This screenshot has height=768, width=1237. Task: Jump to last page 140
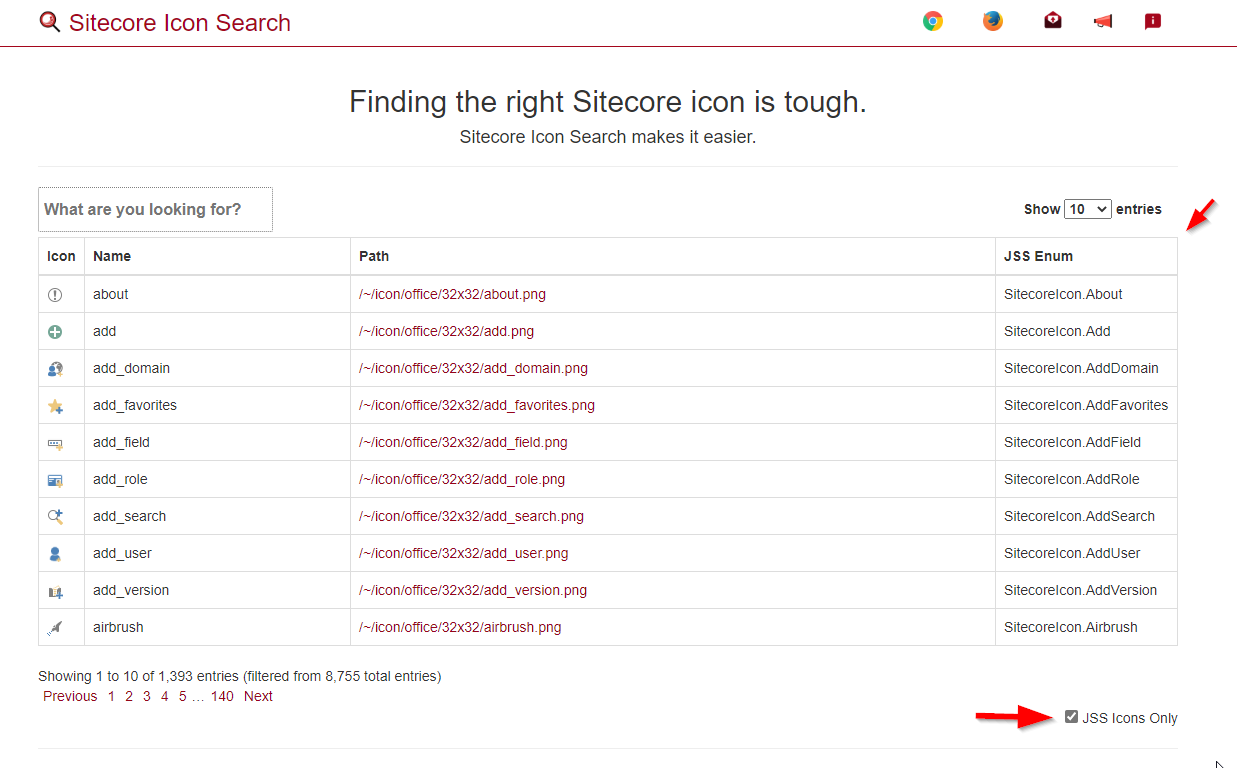pyautogui.click(x=222, y=696)
